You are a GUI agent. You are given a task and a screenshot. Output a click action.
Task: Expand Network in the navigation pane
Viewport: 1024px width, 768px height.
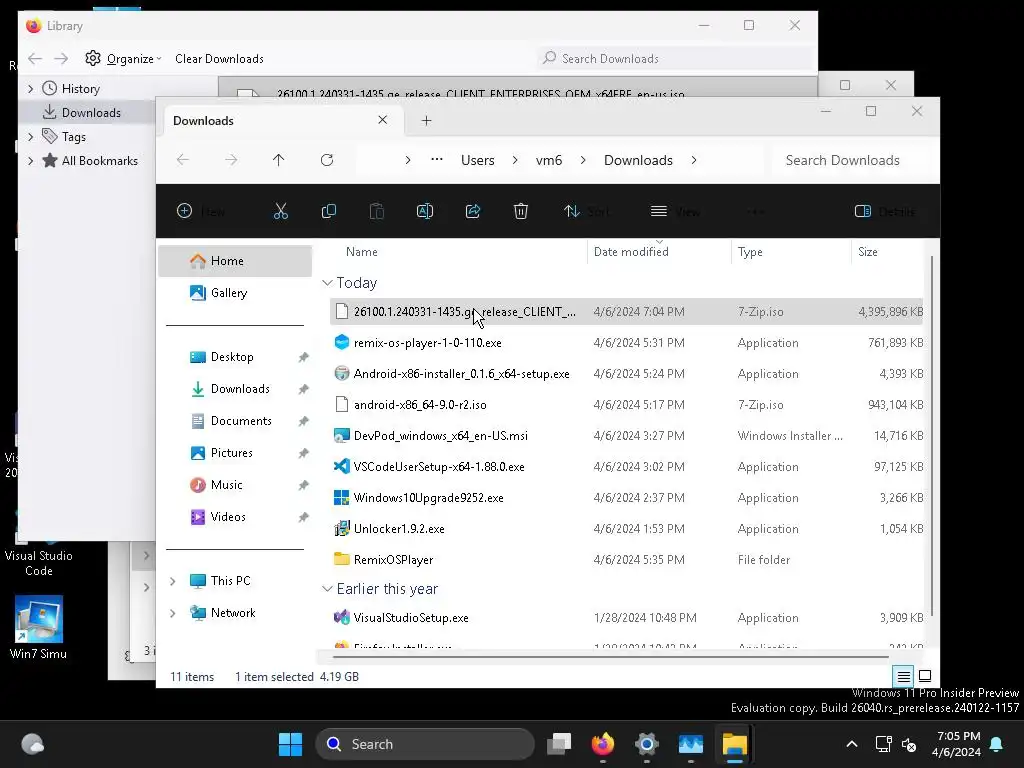(x=172, y=613)
